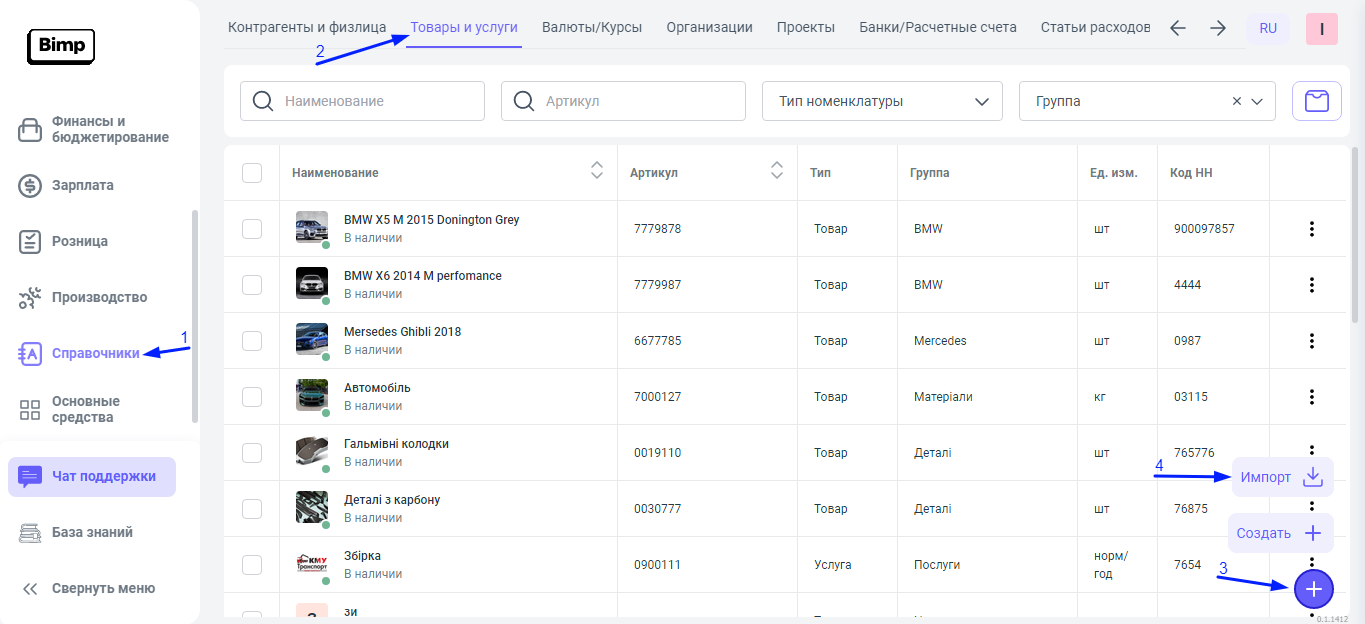Open three-dot menu for BMW X5 M row
Screen dimensions: 1365x624
click(x=1311, y=229)
